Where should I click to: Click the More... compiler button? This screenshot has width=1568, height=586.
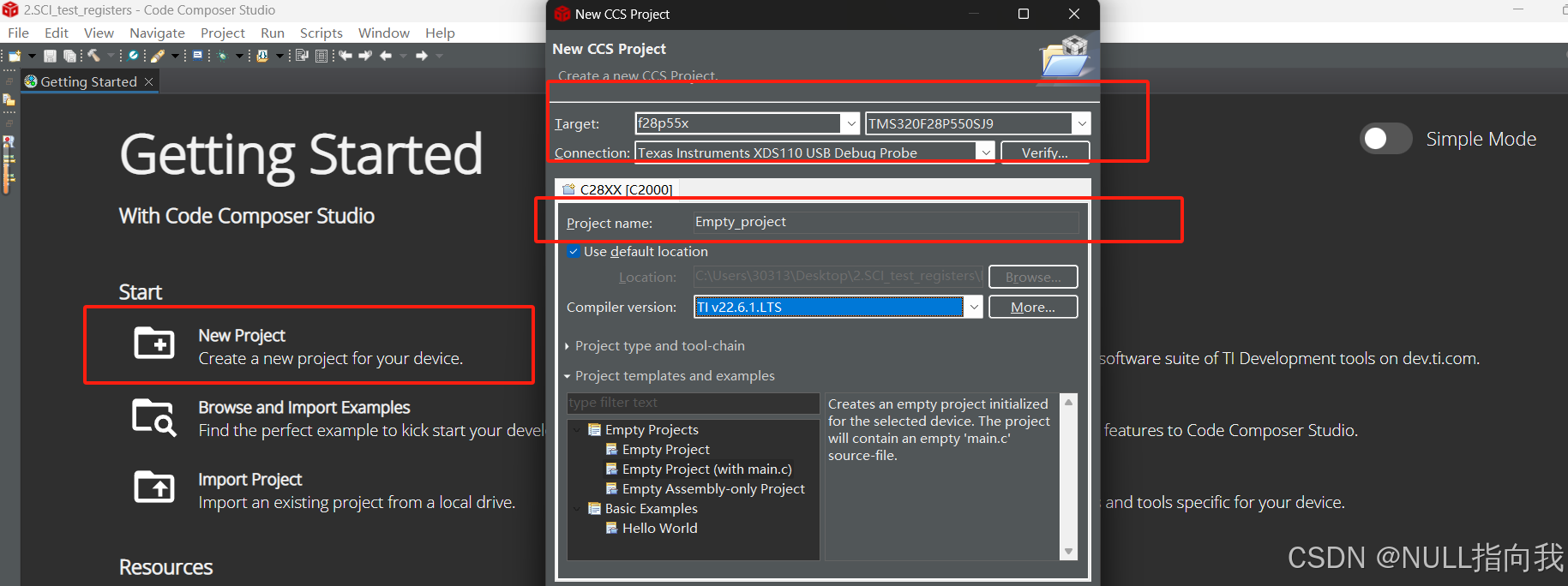point(1033,307)
